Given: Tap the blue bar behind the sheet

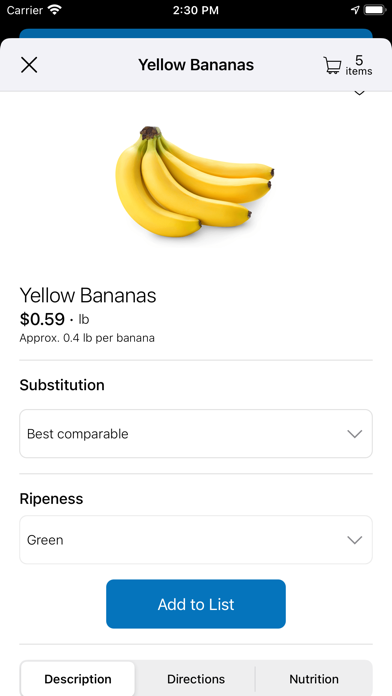Looking at the screenshot, I should (x=196, y=33).
